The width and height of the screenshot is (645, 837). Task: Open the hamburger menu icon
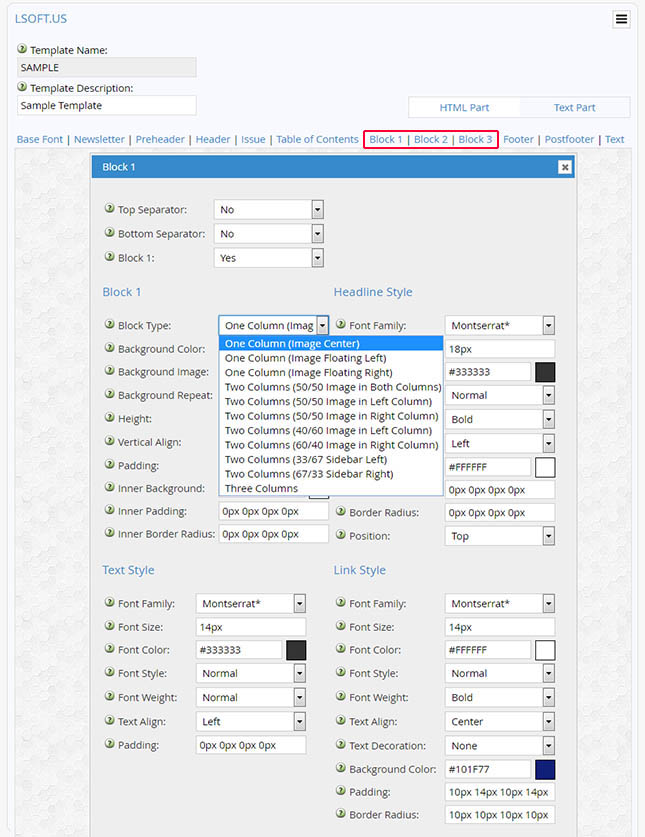coord(621,19)
